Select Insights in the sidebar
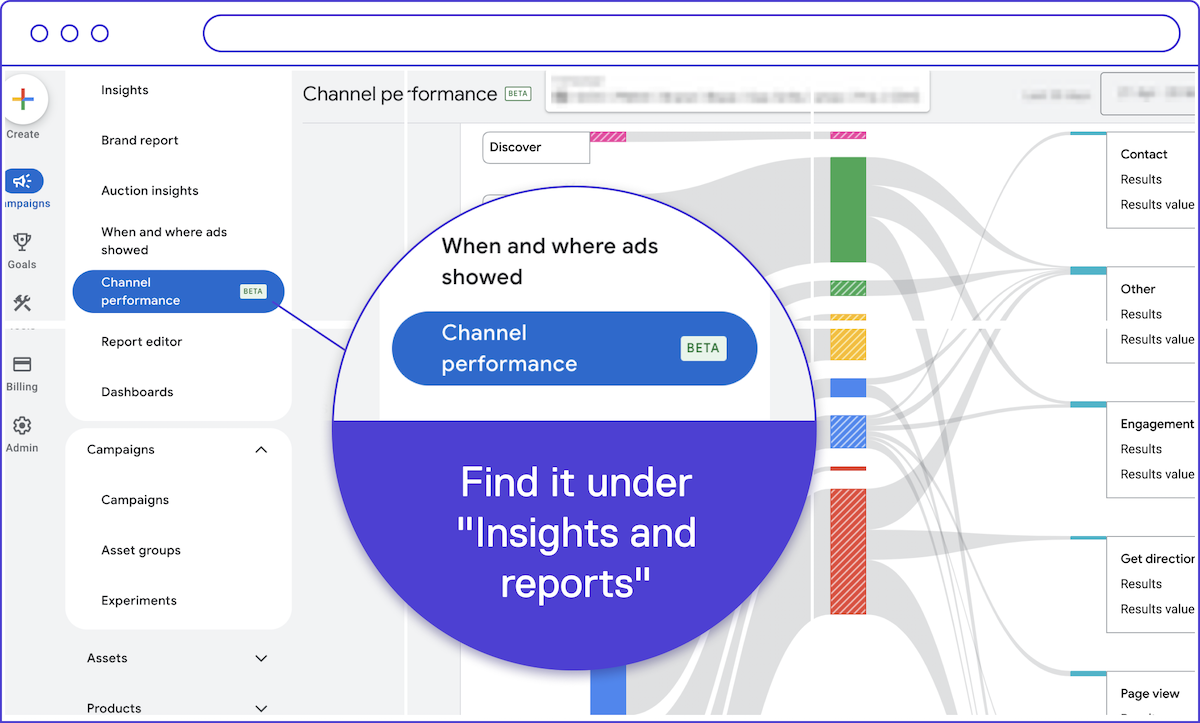Screen dimensions: 1200x723 point(125,90)
